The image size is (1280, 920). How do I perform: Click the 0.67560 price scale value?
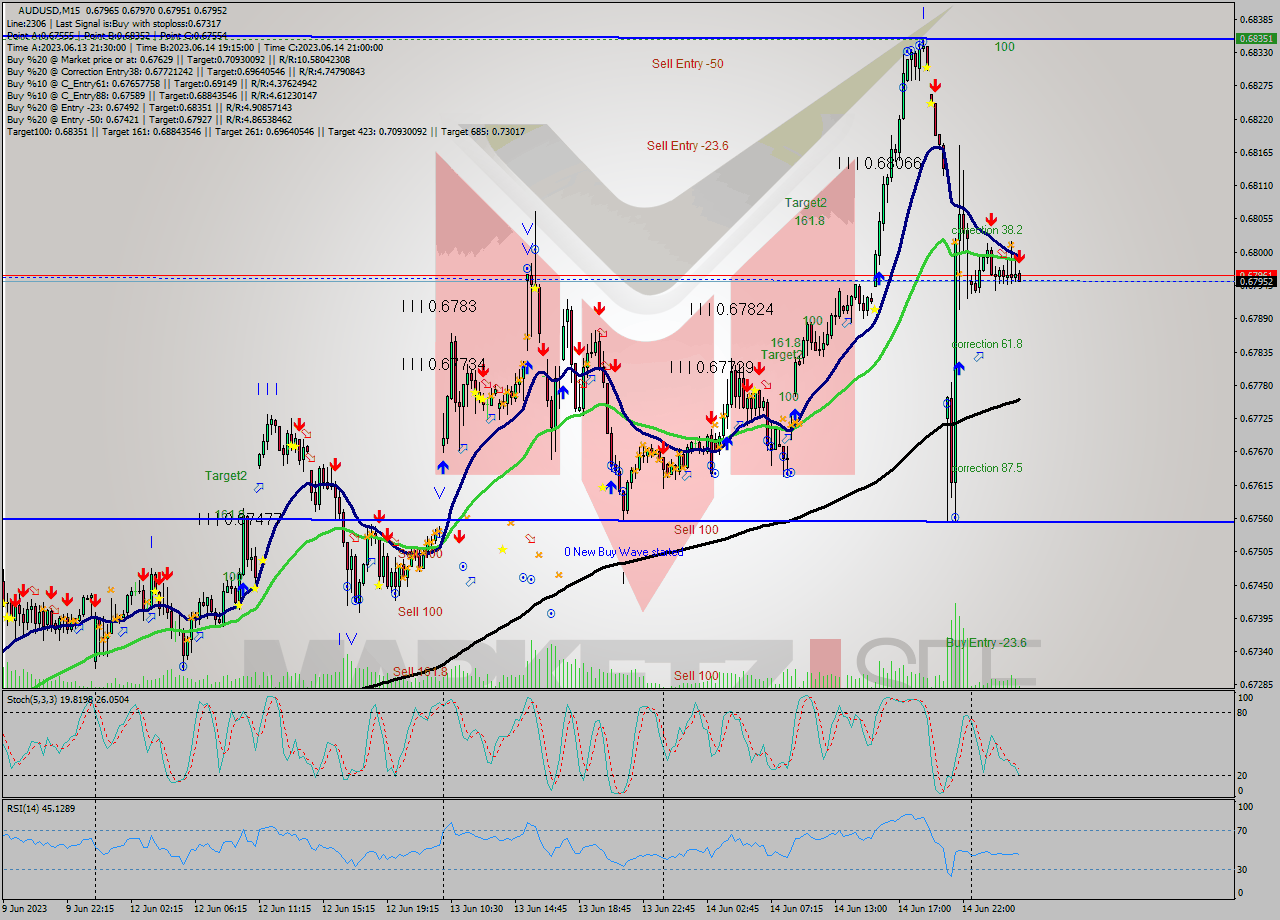point(1256,518)
